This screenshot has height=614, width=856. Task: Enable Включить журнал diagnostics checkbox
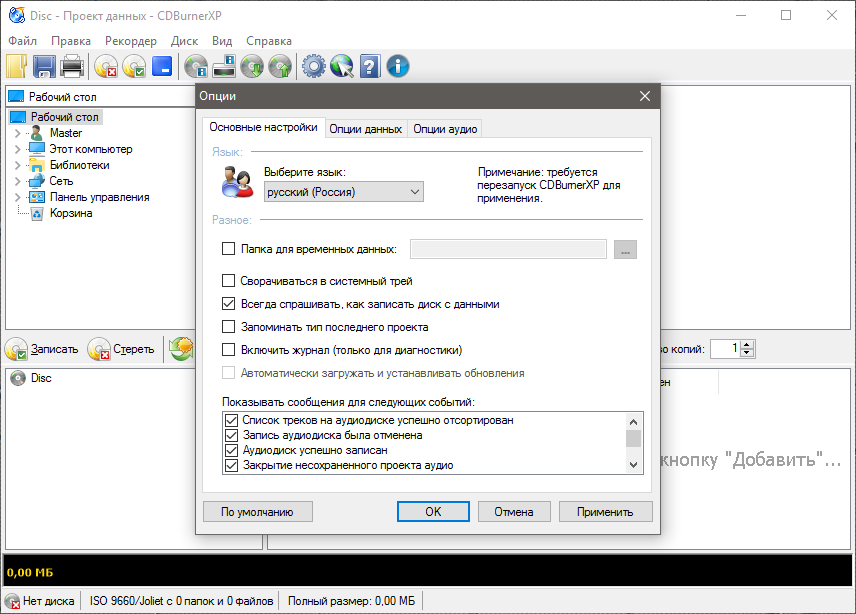click(x=228, y=349)
